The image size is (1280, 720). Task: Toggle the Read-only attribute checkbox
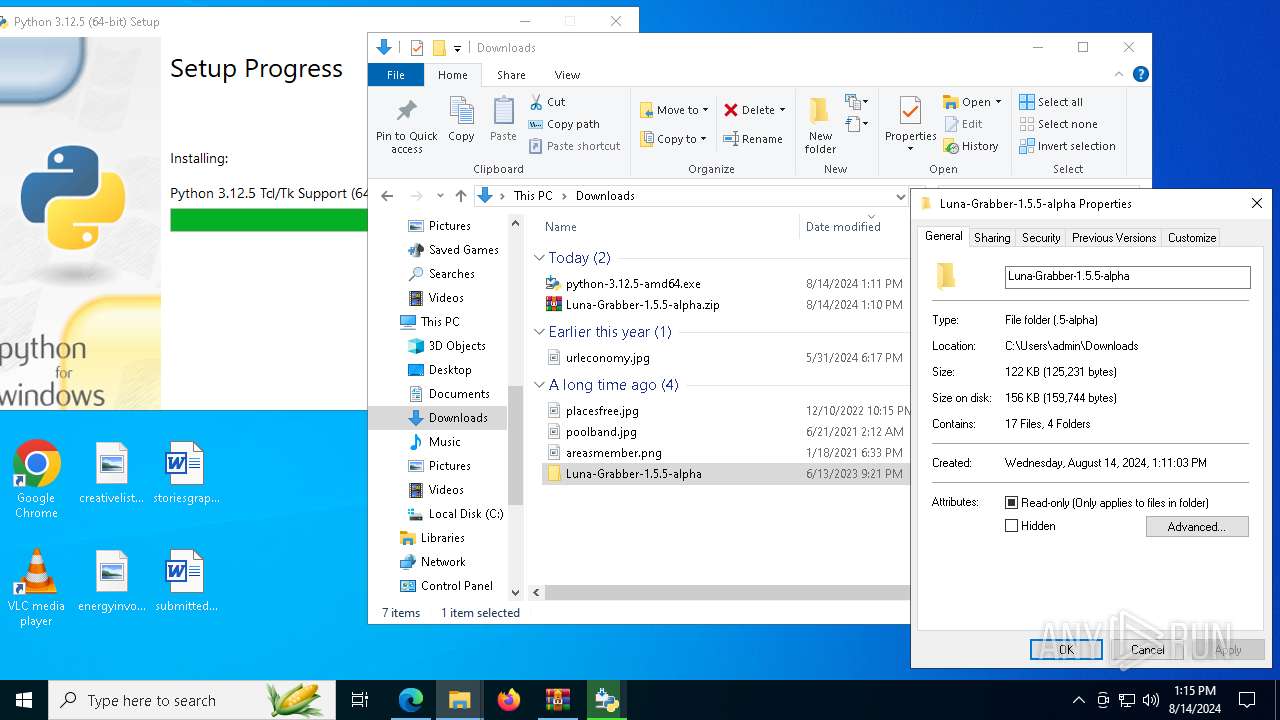[x=1011, y=503]
